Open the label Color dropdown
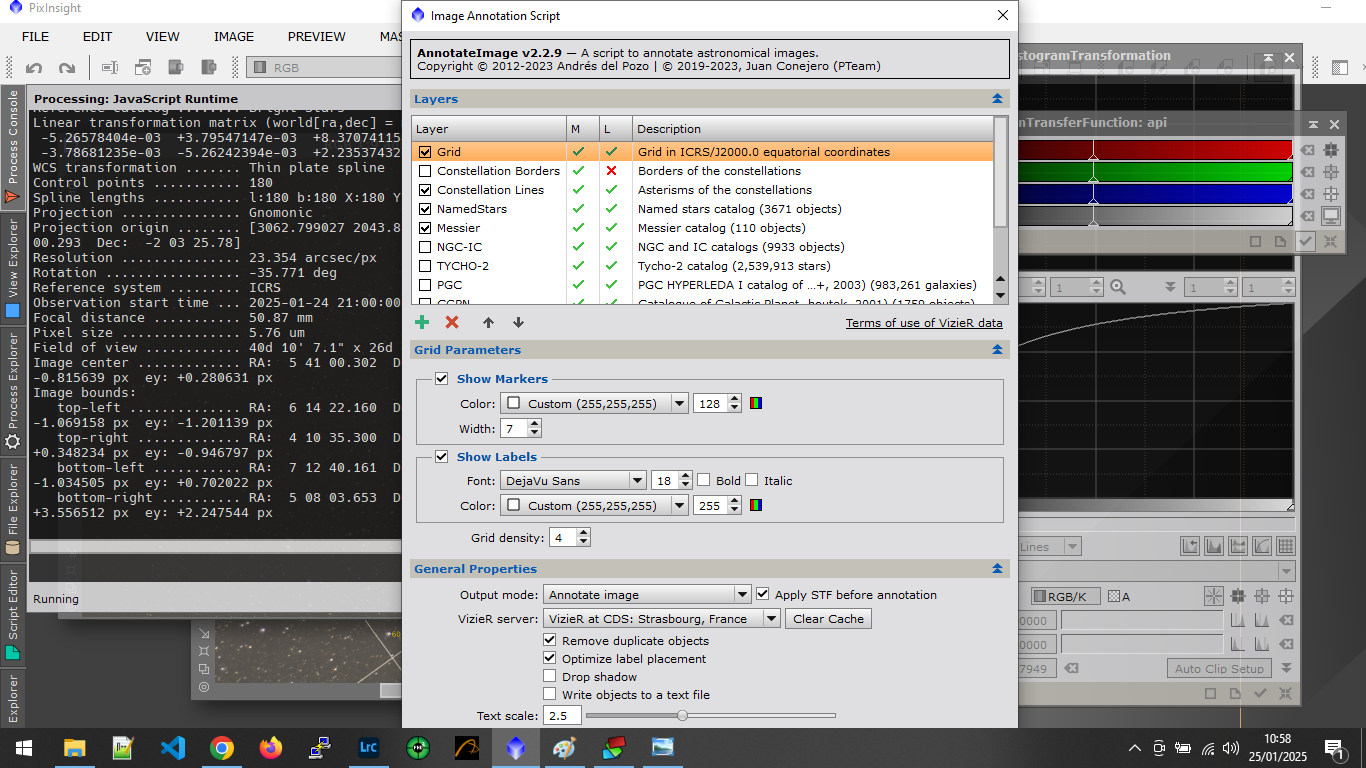 pyautogui.click(x=594, y=505)
